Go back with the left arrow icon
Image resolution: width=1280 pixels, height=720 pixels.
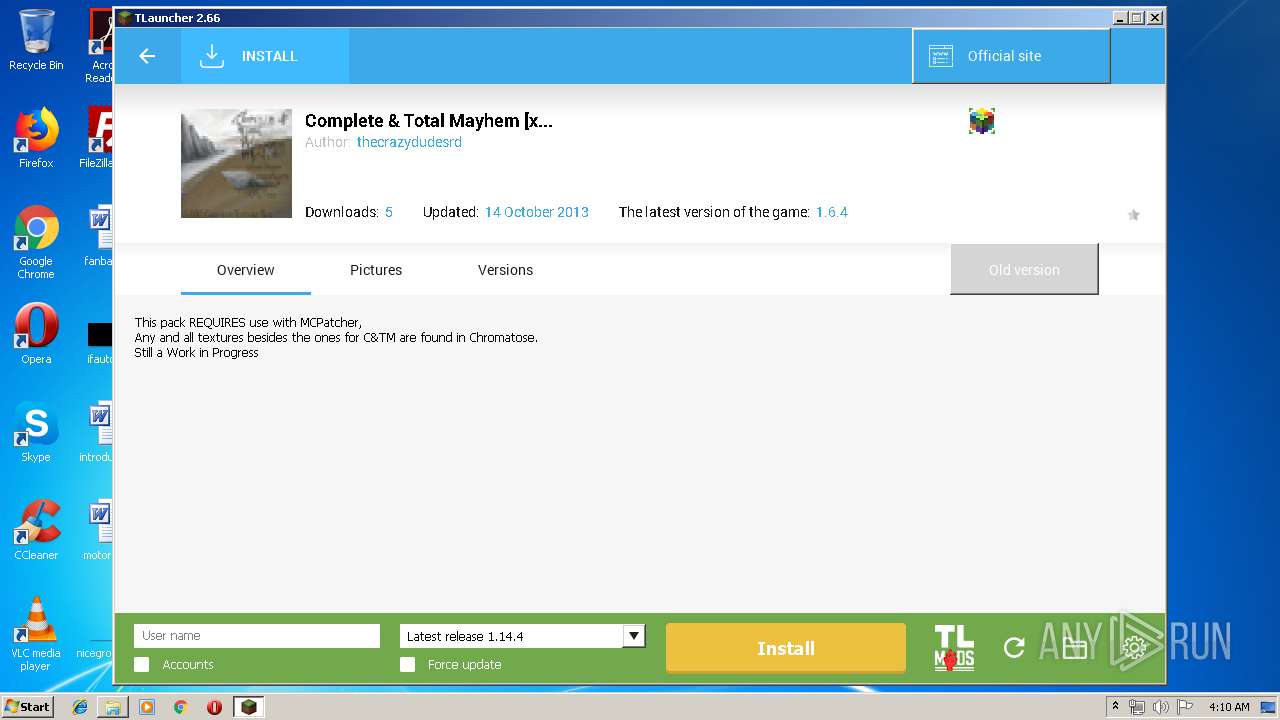[147, 56]
